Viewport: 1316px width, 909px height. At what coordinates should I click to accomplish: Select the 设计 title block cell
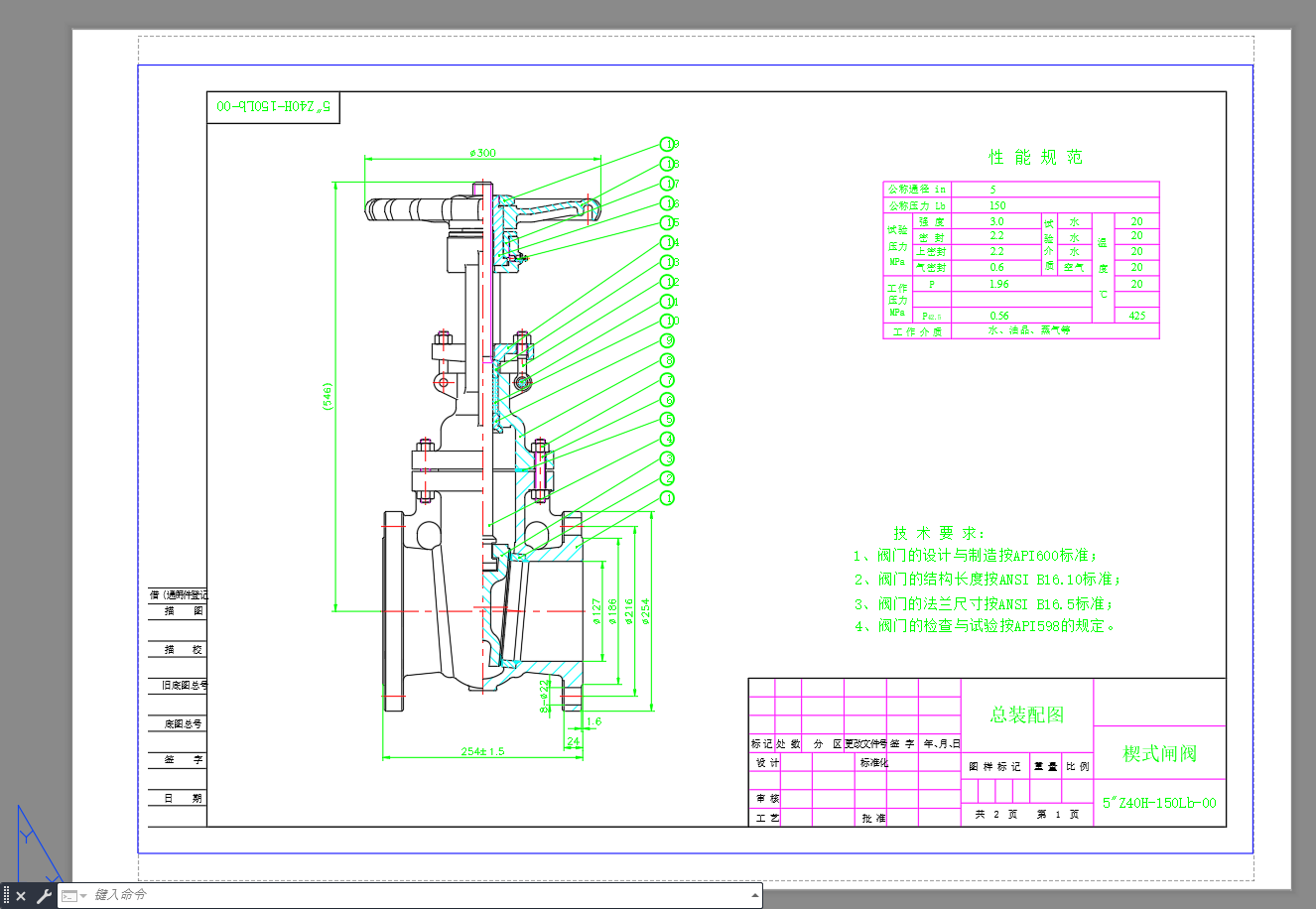tap(767, 762)
